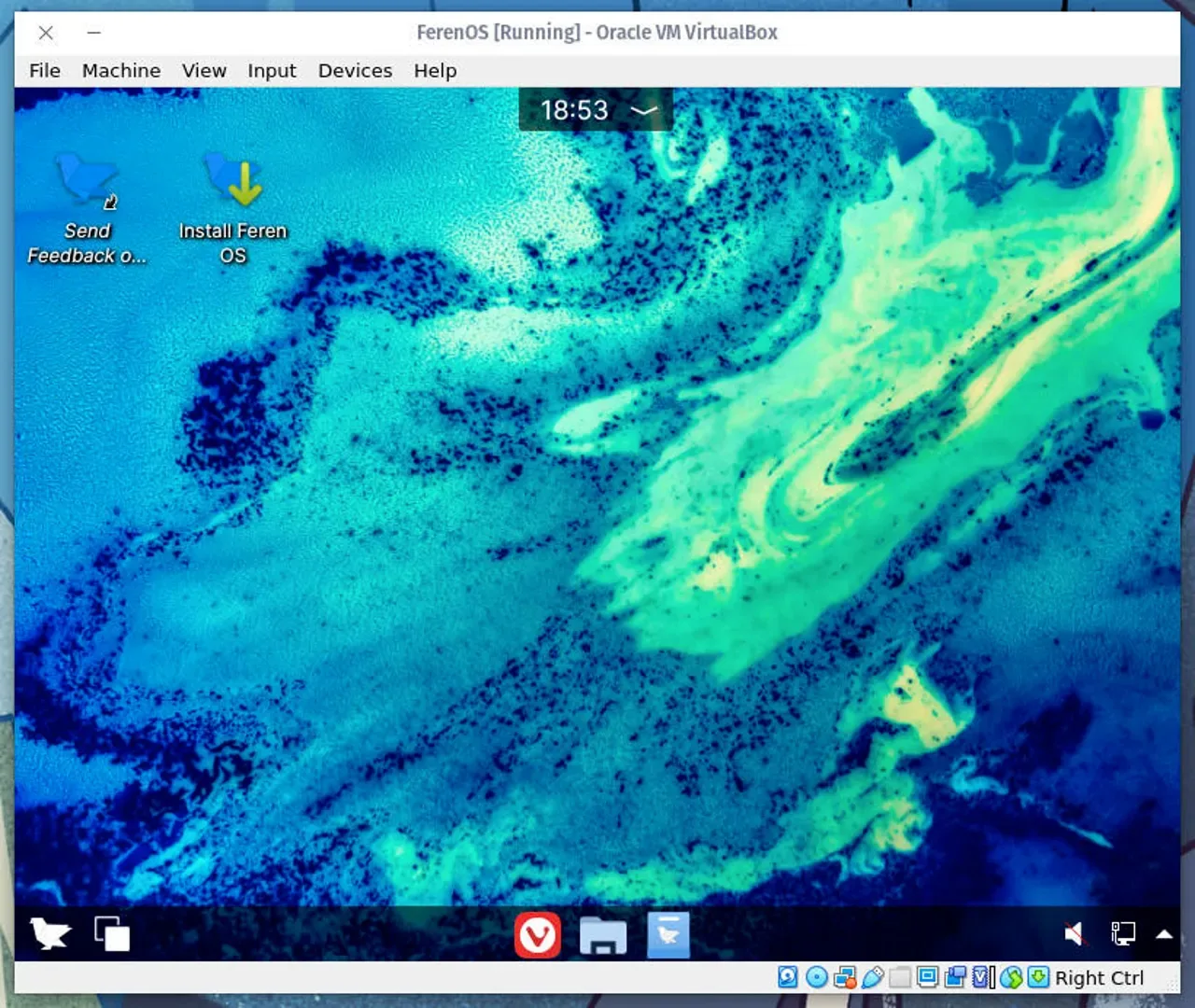Click the overlapping-squares task view icon

[112, 933]
